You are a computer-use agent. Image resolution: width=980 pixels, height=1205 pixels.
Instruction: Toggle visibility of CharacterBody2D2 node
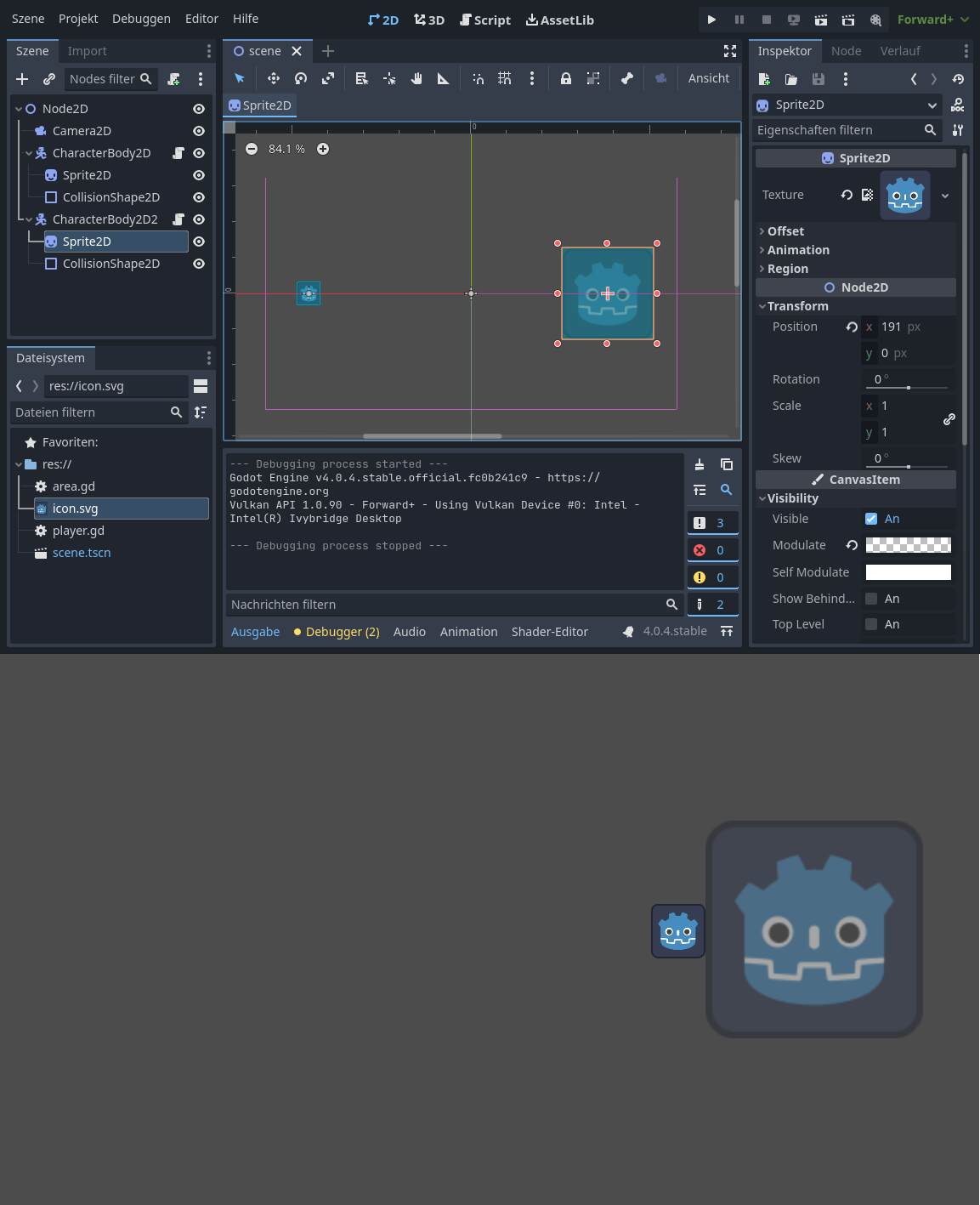(x=199, y=219)
